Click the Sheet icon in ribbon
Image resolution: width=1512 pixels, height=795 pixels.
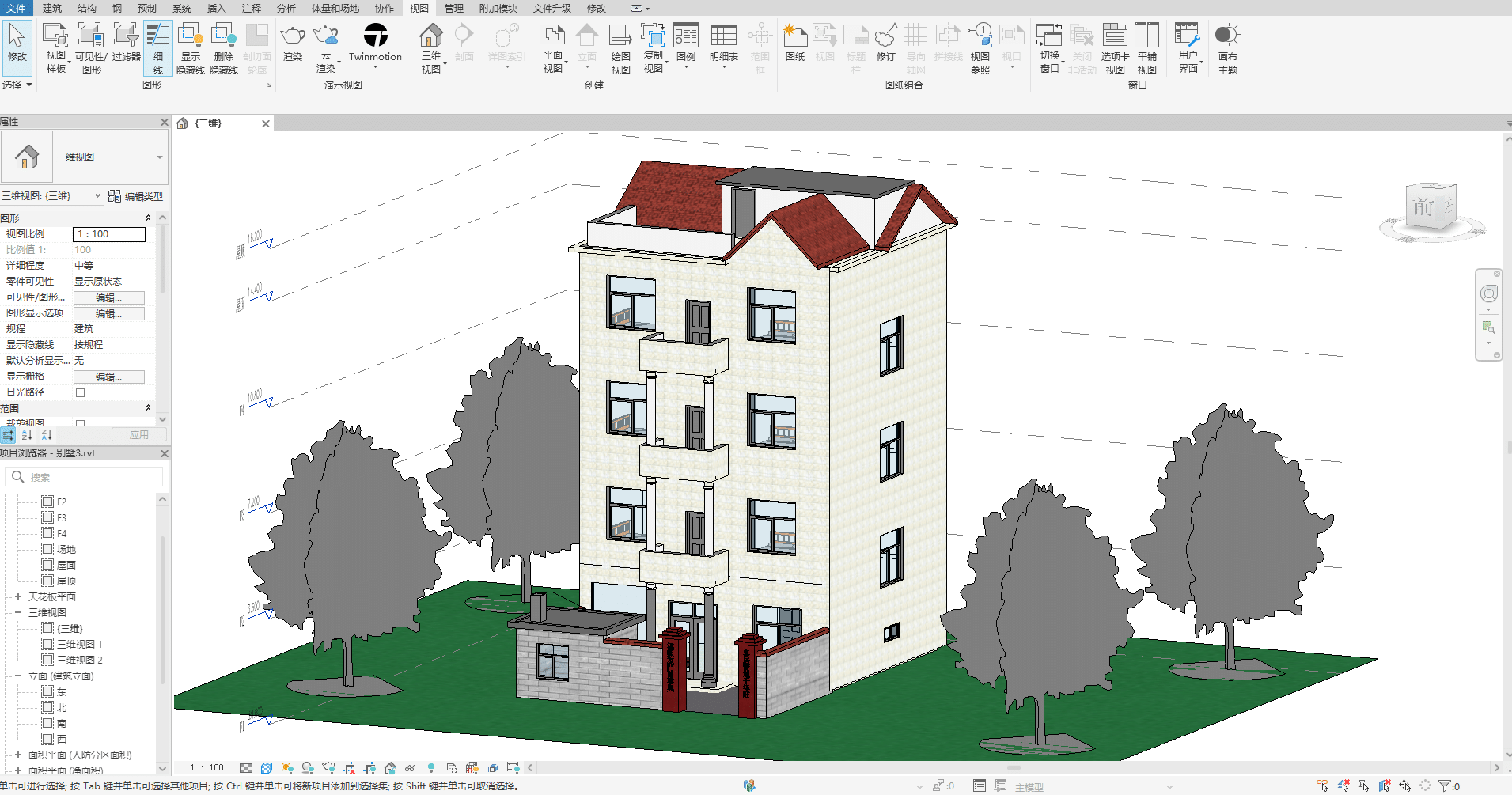coord(794,44)
